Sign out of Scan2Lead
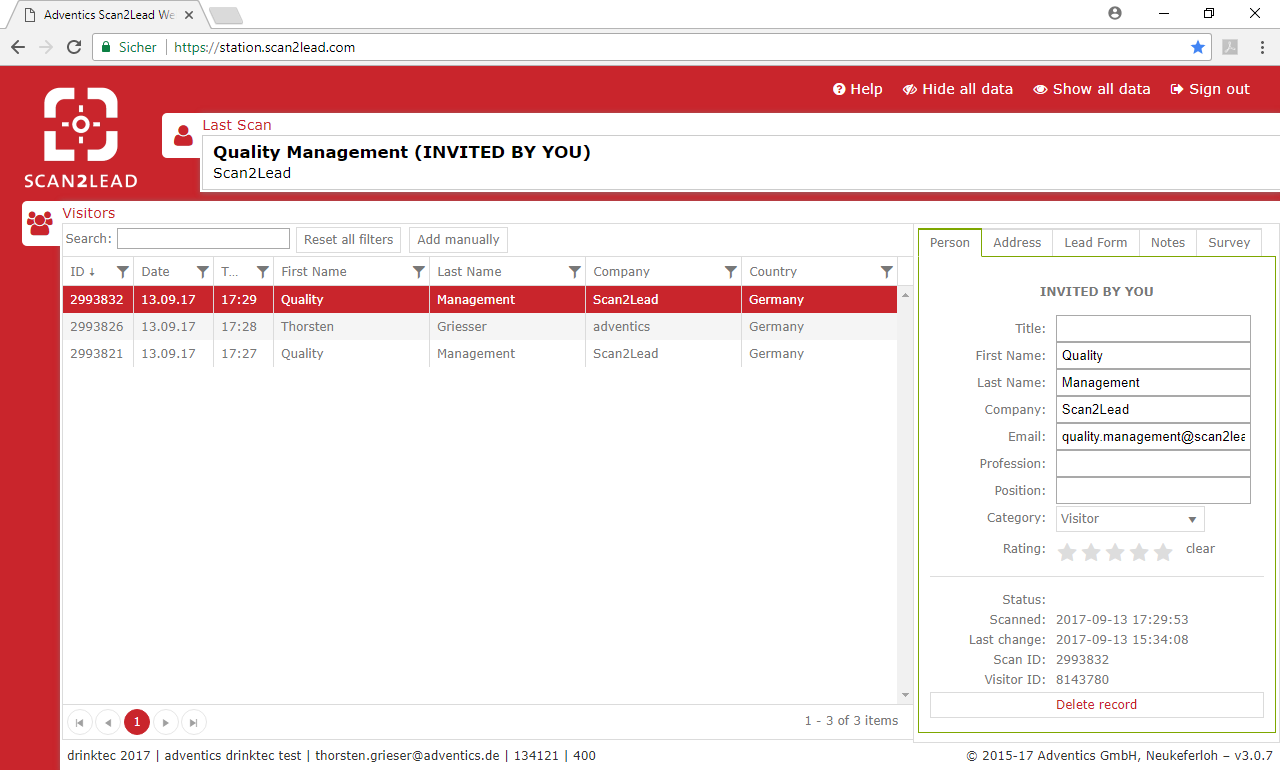The width and height of the screenshot is (1280, 770). point(1210,89)
